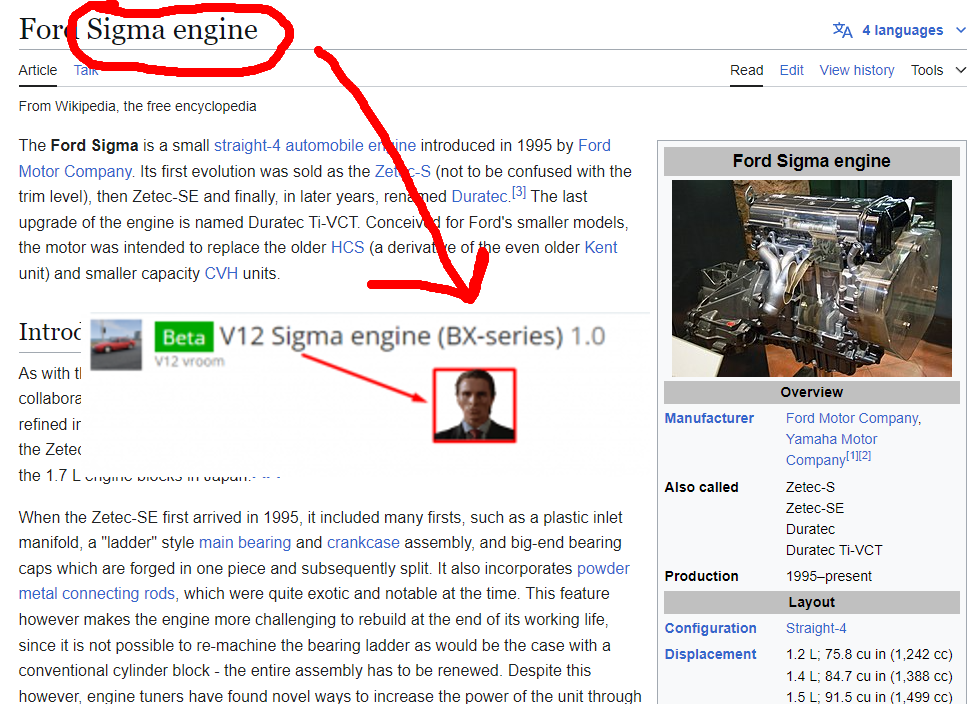The height and width of the screenshot is (704, 978).
Task: Open citation reference [3]
Action: click(x=519, y=192)
